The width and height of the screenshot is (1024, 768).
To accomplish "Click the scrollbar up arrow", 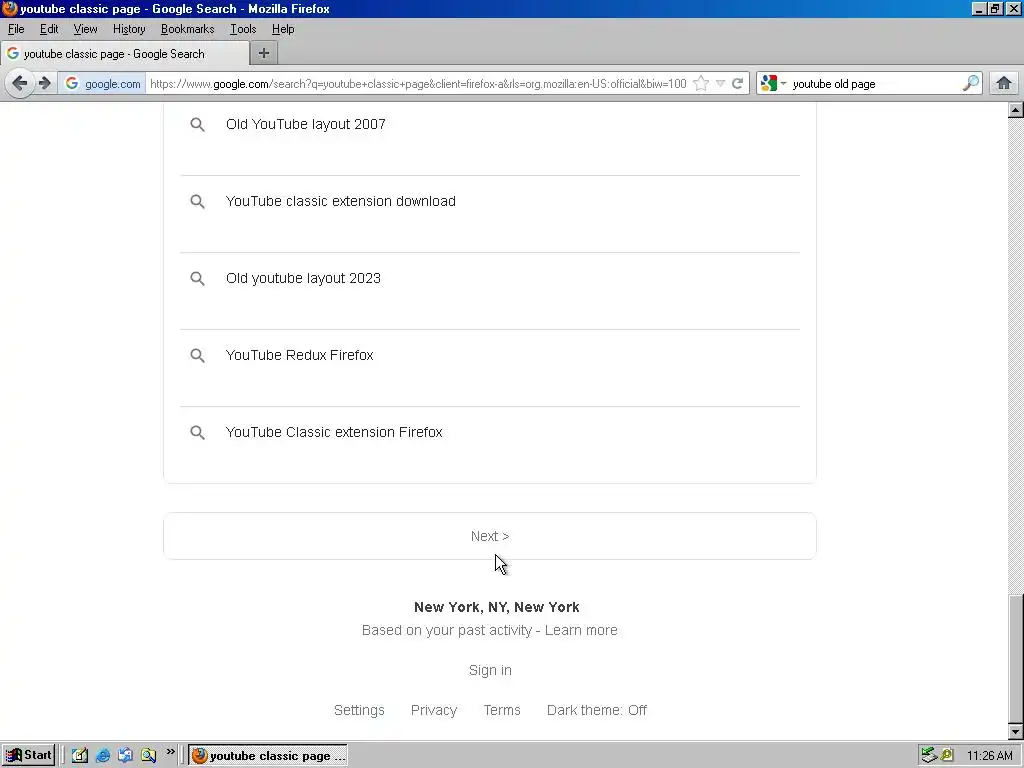I will 1016,110.
